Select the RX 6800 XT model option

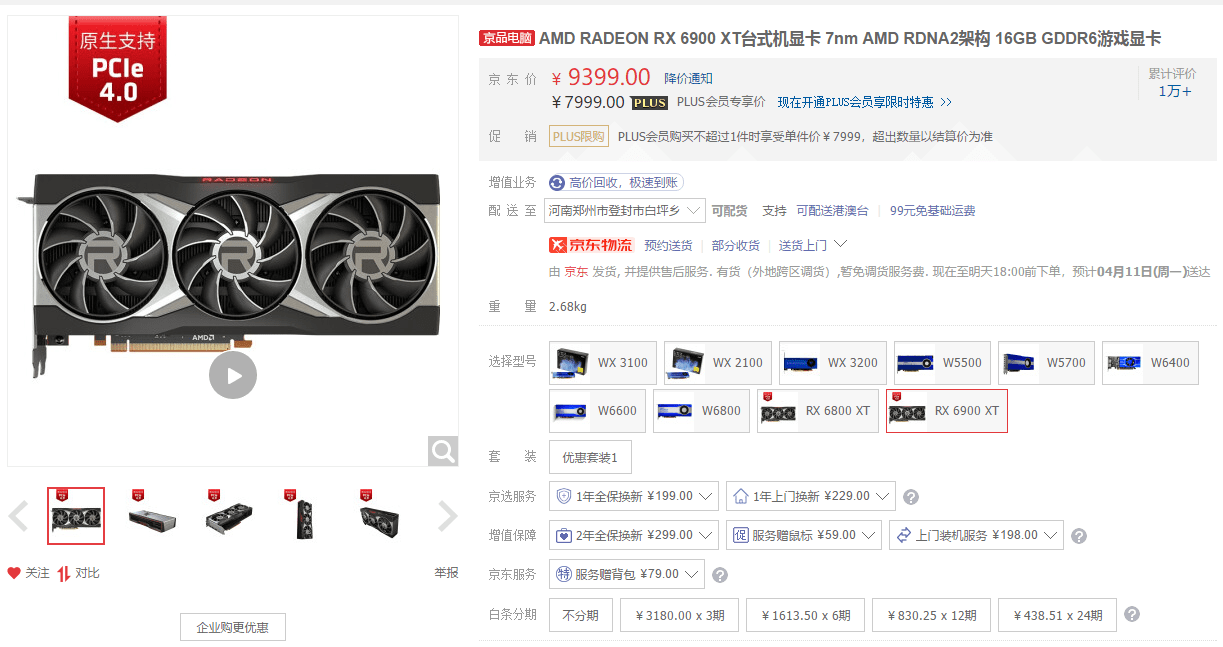click(x=817, y=410)
